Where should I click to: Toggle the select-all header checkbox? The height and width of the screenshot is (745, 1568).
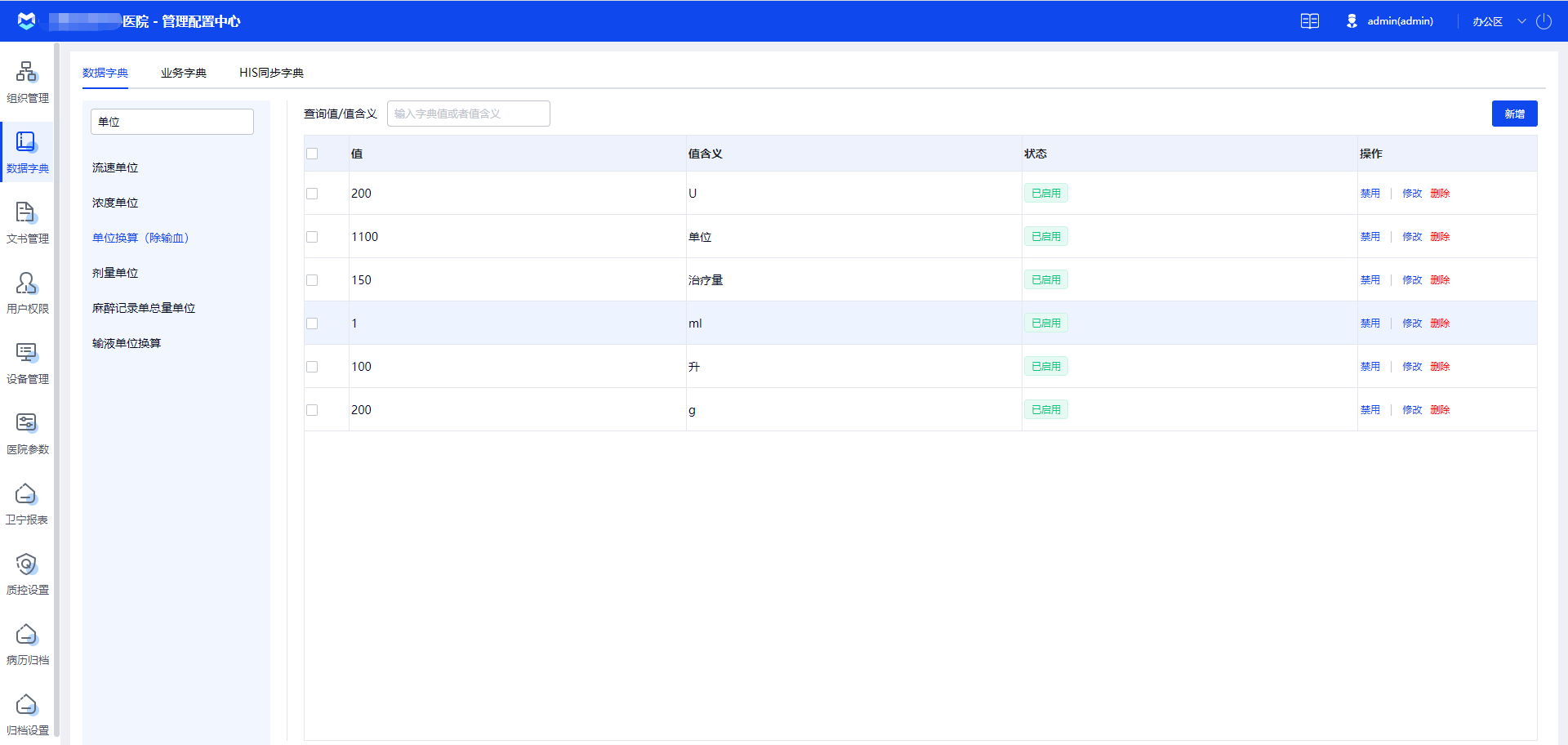(312, 154)
